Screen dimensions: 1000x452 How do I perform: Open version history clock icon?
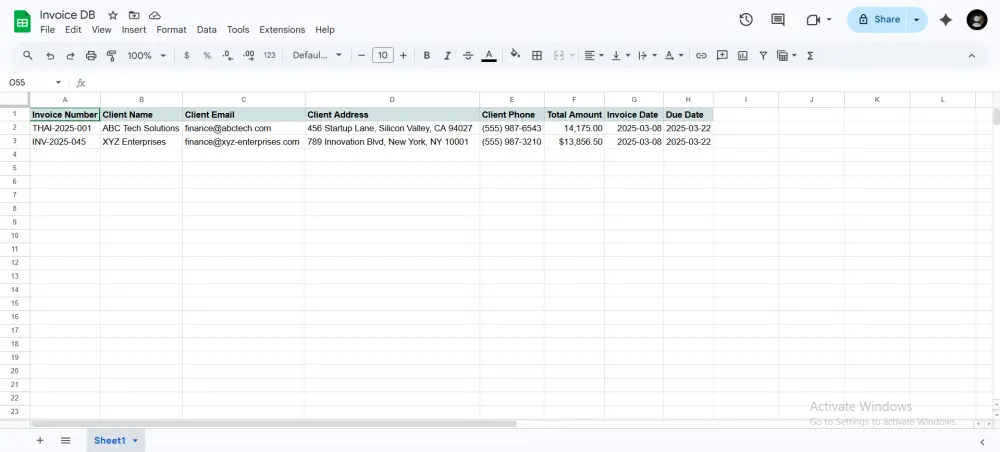tap(746, 20)
